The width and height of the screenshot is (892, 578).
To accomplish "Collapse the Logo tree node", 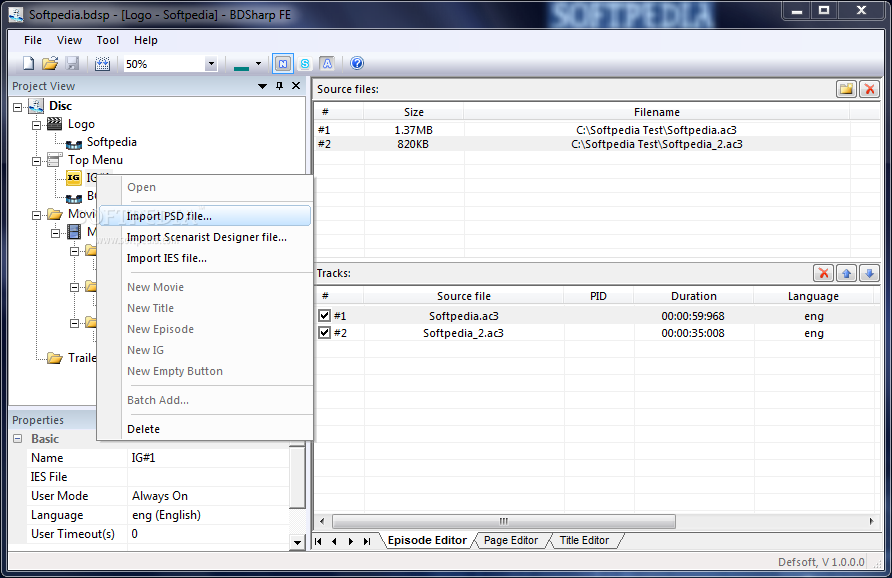I will (36, 125).
